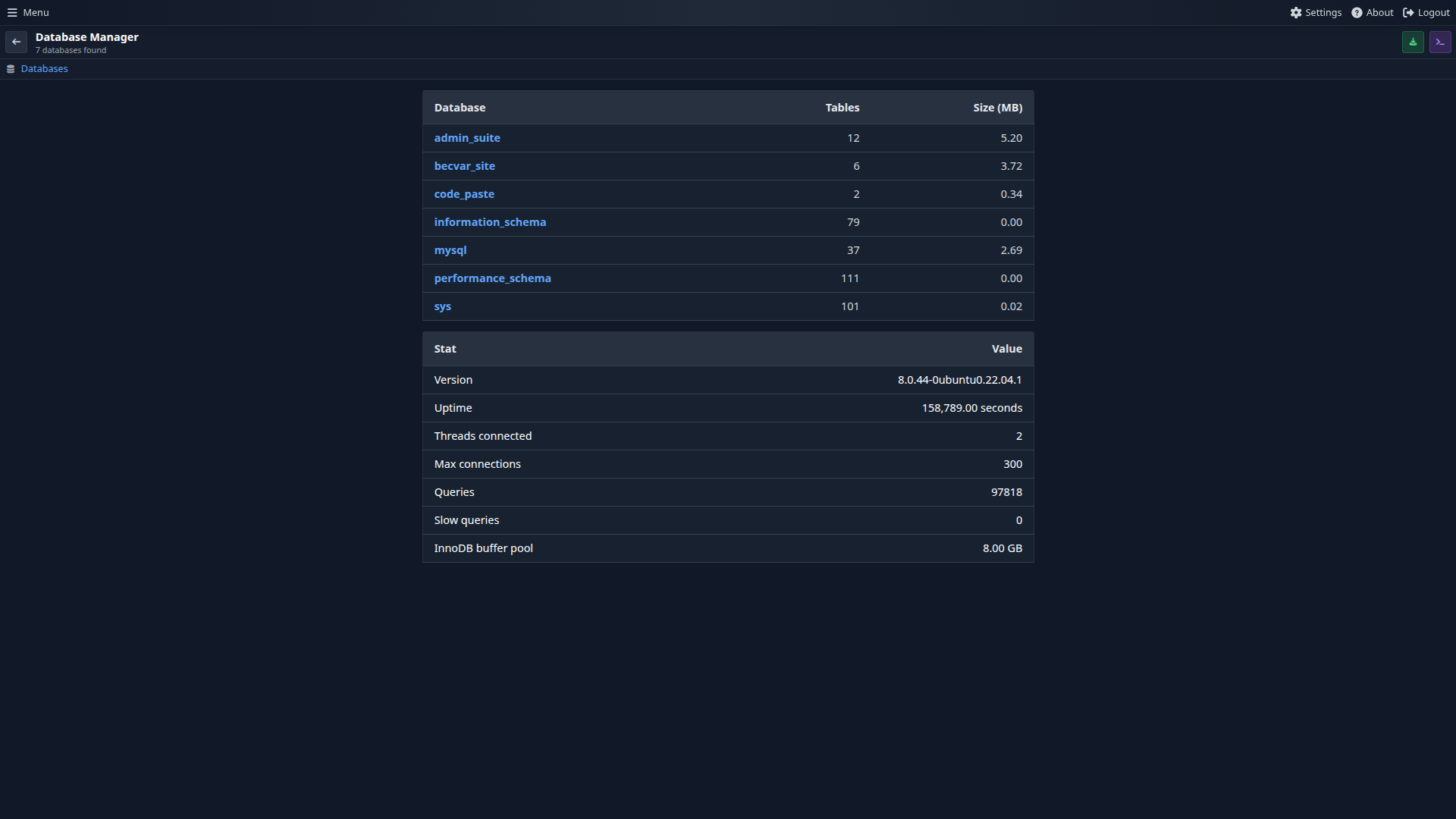Open the About menu item
The image size is (1456, 819).
click(1379, 13)
